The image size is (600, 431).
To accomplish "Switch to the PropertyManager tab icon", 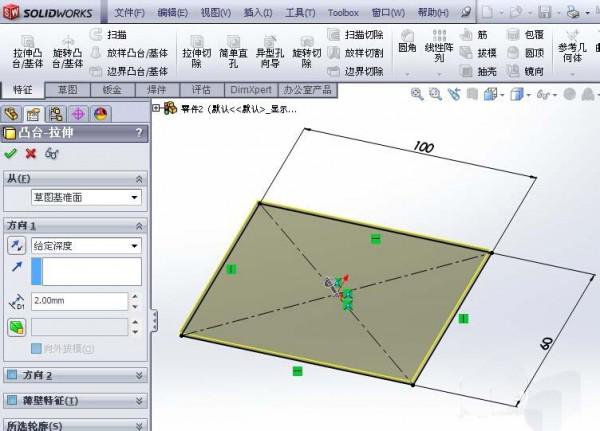I will pos(33,114).
